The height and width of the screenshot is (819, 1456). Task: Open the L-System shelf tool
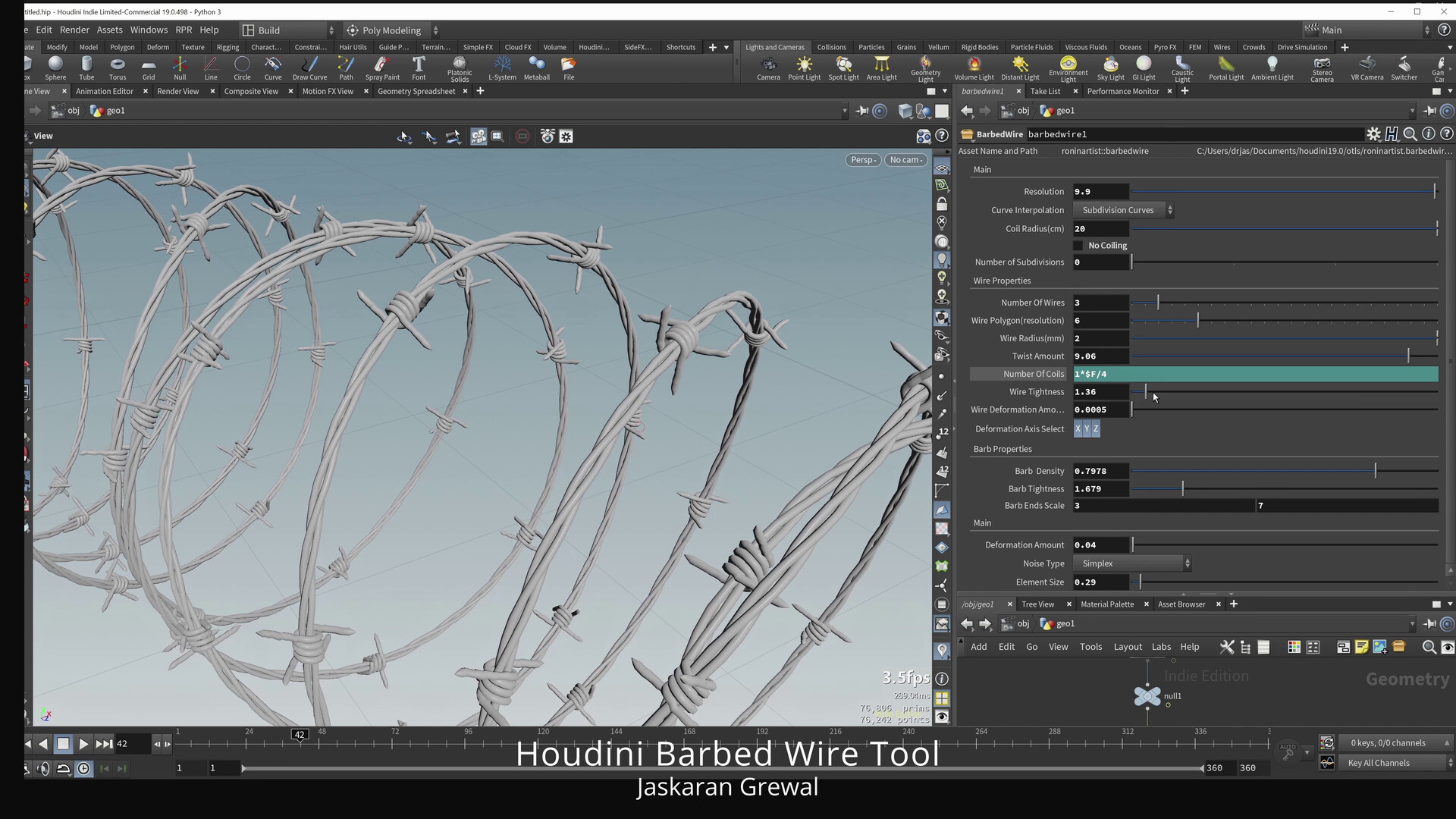[x=502, y=68]
